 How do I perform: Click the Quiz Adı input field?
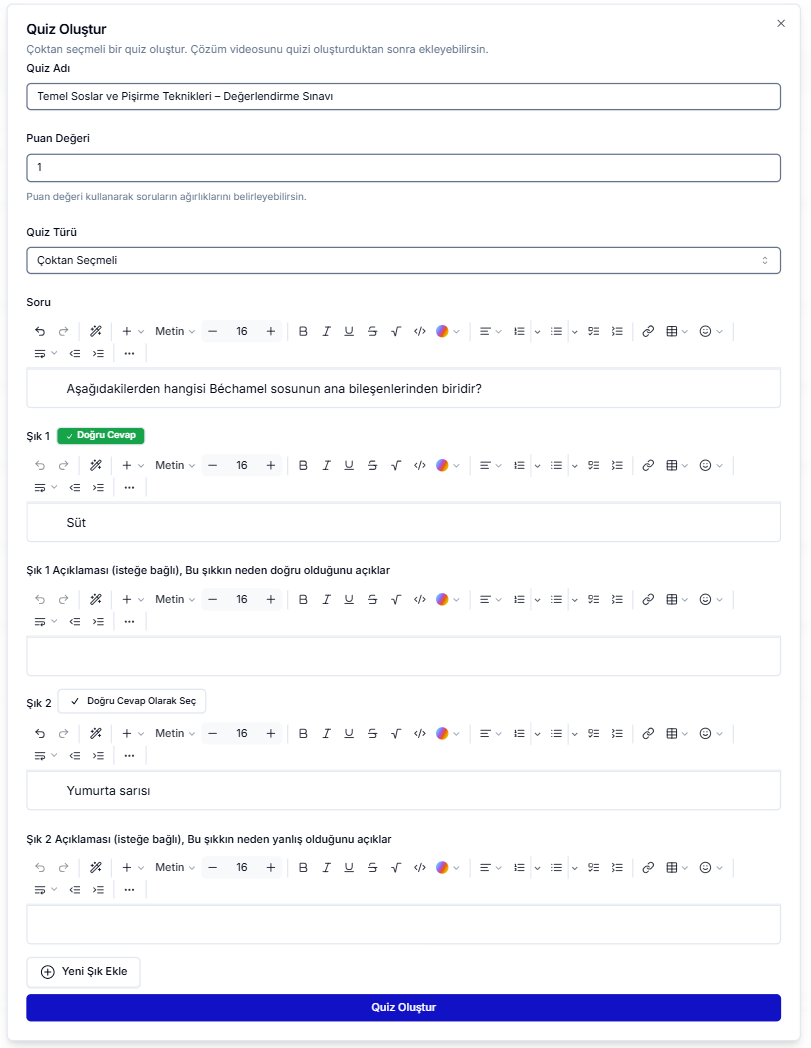[x=403, y=96]
